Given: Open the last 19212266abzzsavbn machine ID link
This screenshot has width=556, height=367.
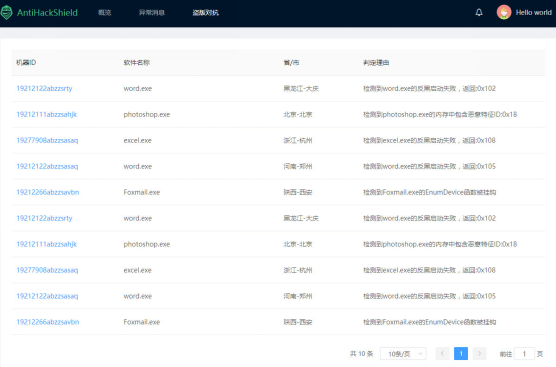Looking at the screenshot, I should (x=48, y=322).
